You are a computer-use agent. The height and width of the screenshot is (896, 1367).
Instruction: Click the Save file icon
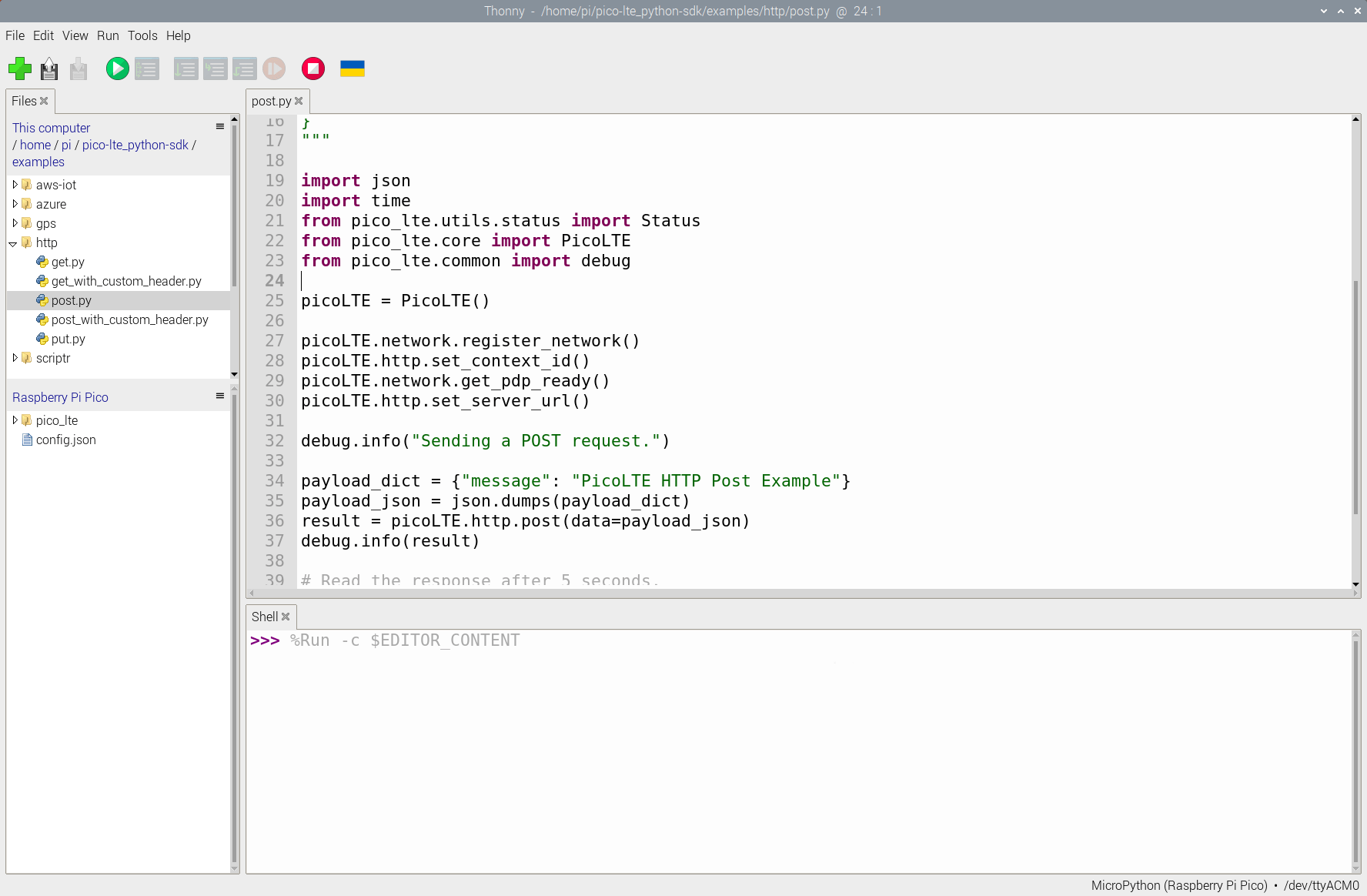(x=79, y=69)
